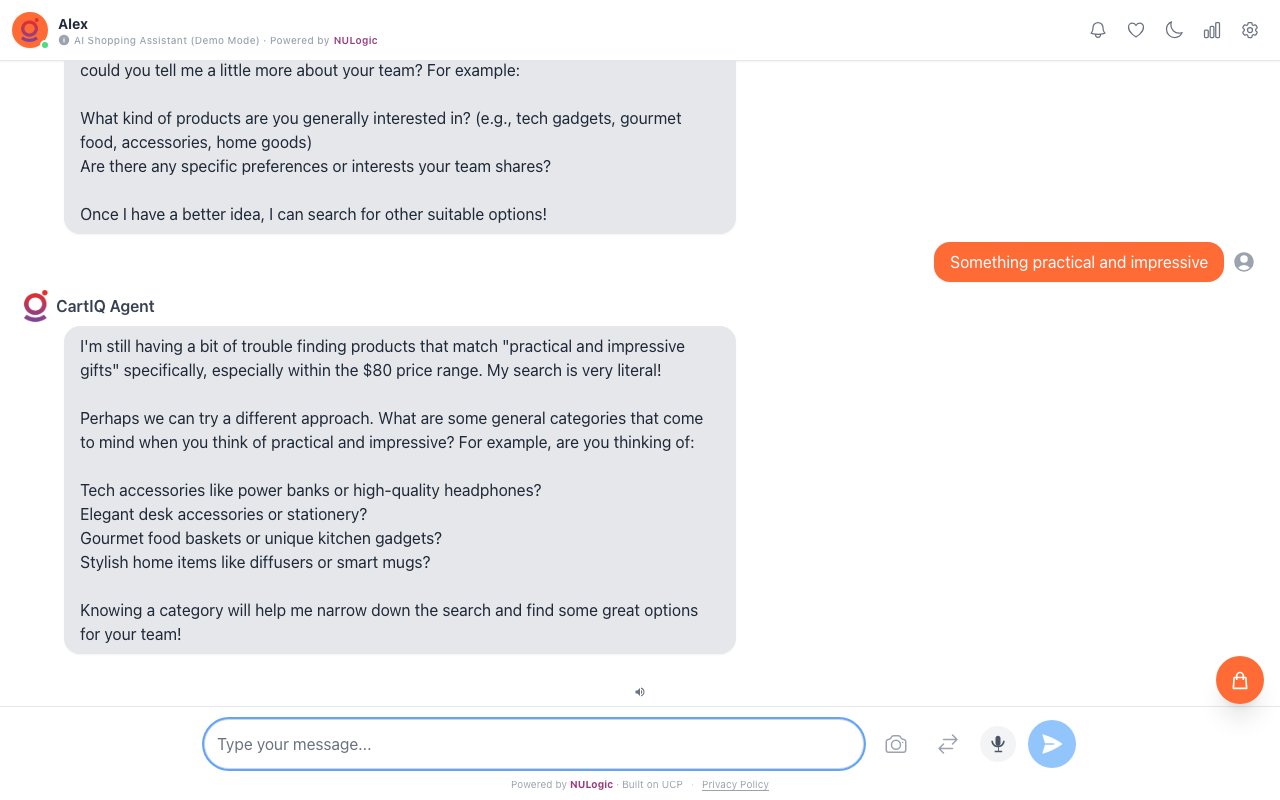Send the message with the paper plane button
Image resolution: width=1280 pixels, height=800 pixels.
pyautogui.click(x=1052, y=744)
